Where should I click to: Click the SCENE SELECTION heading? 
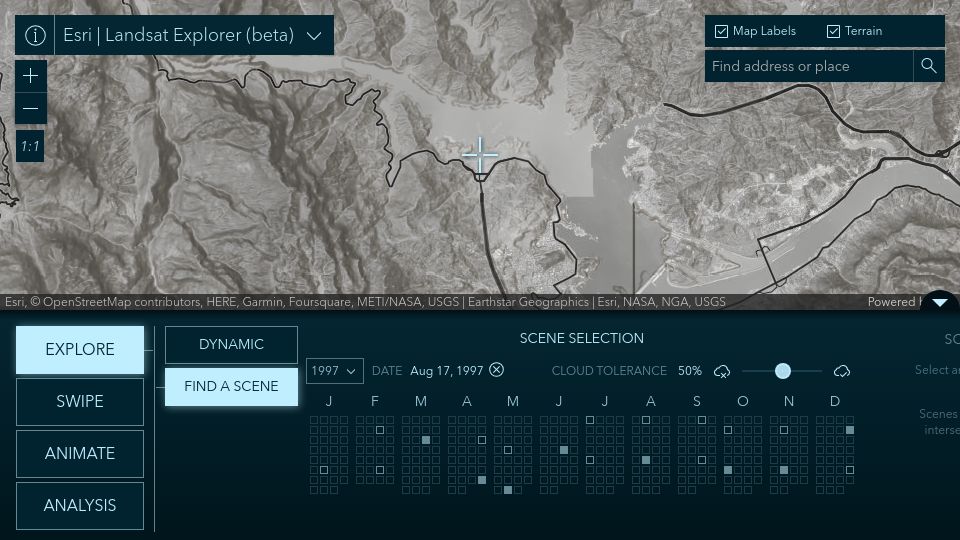[x=582, y=339]
